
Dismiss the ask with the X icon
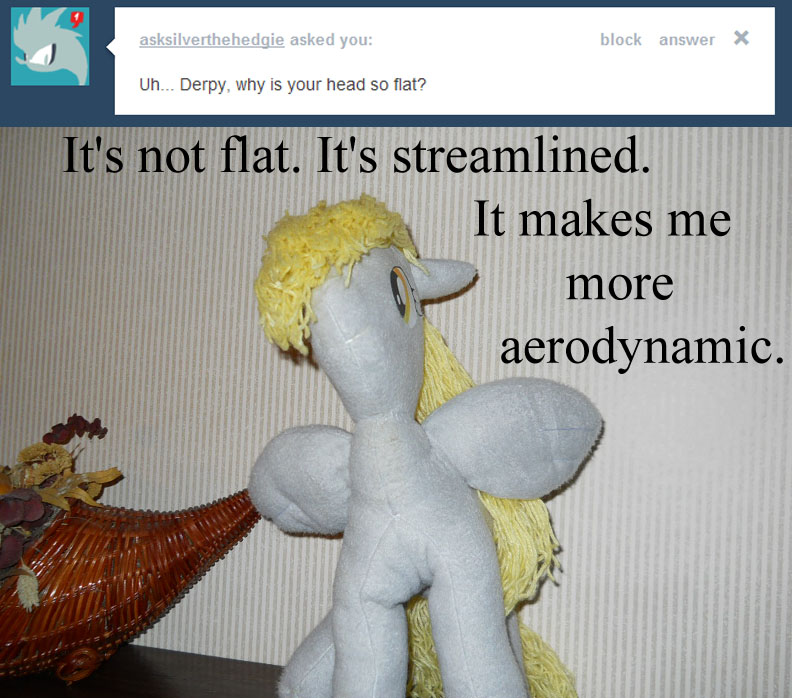(x=741, y=38)
